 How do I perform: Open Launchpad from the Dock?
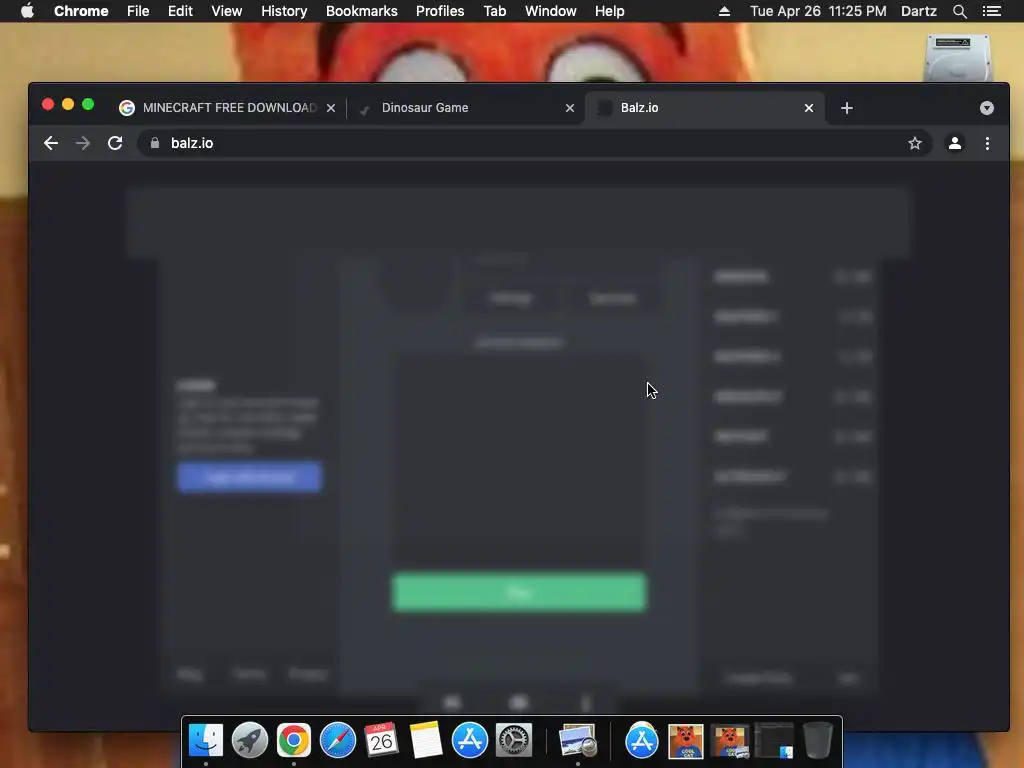click(x=249, y=740)
